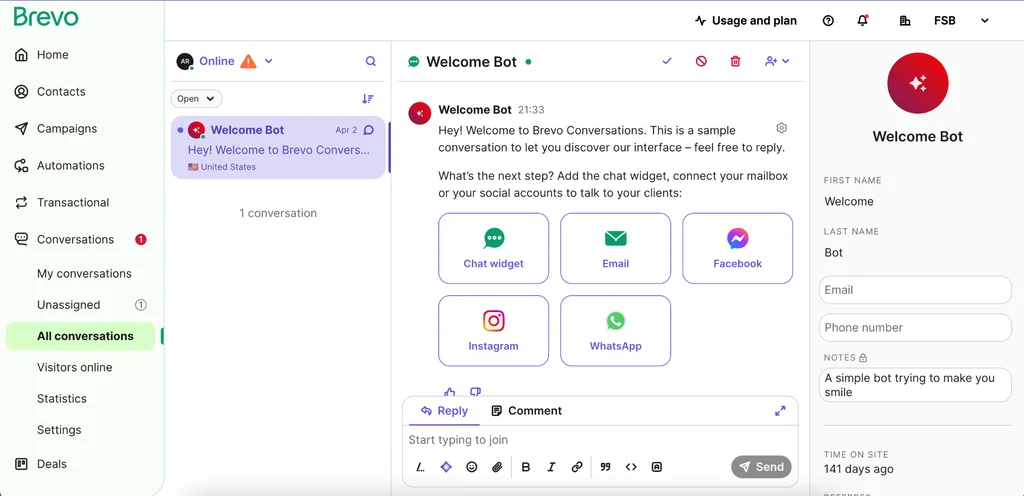Screen dimensions: 1024x496
Task: Click the Start typing to join field
Action: coord(600,440)
